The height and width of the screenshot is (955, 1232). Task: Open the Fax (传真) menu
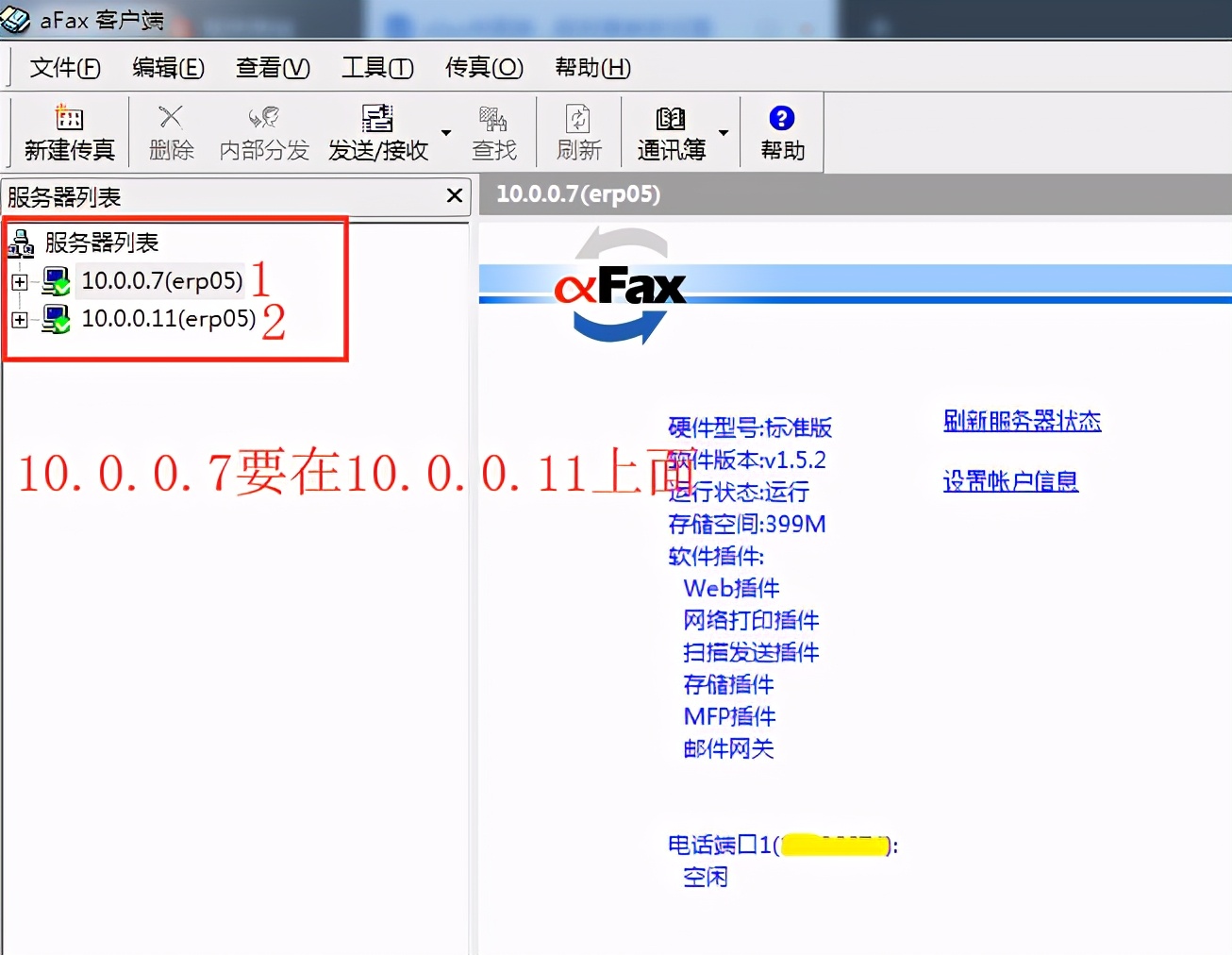pyautogui.click(x=484, y=68)
